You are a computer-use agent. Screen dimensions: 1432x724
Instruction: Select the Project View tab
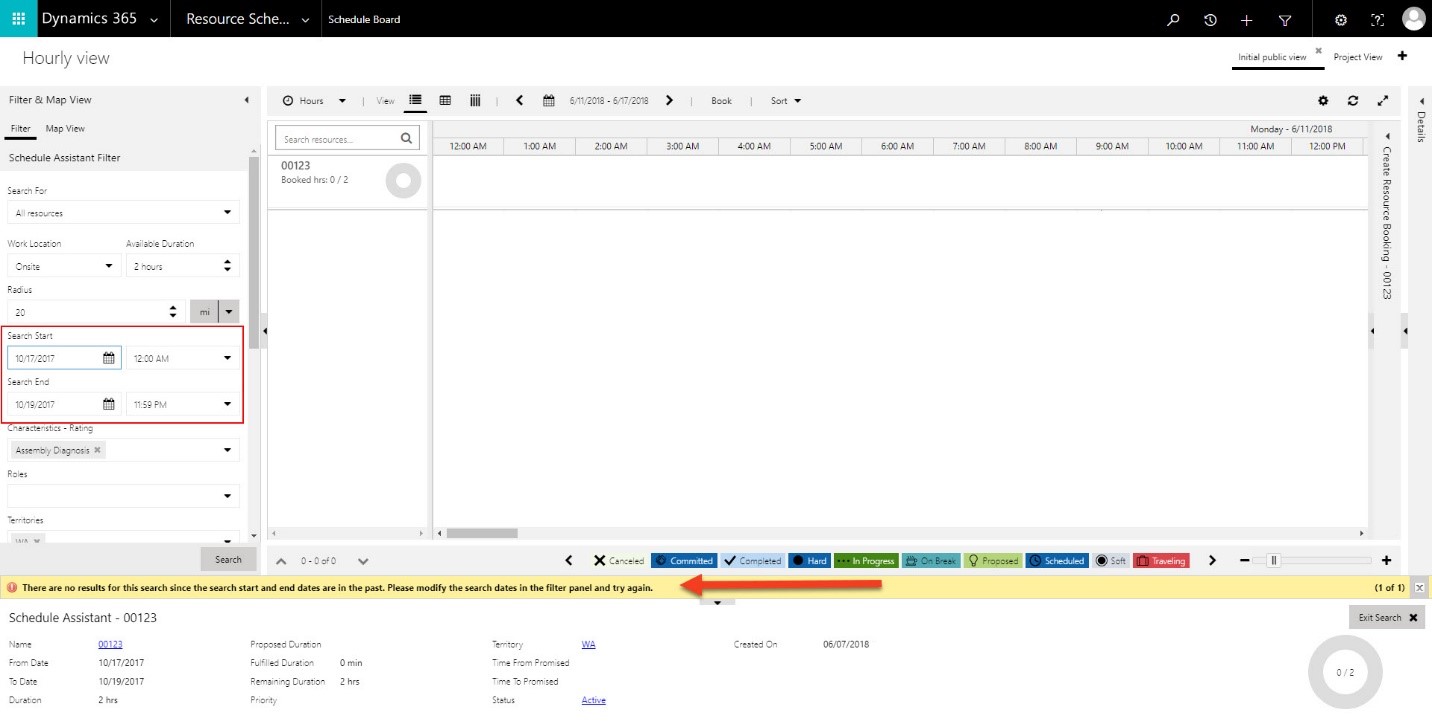pos(1357,57)
